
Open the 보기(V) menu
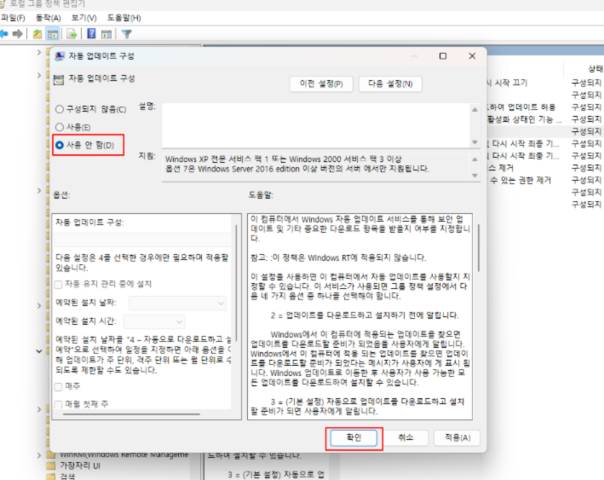coord(84,18)
